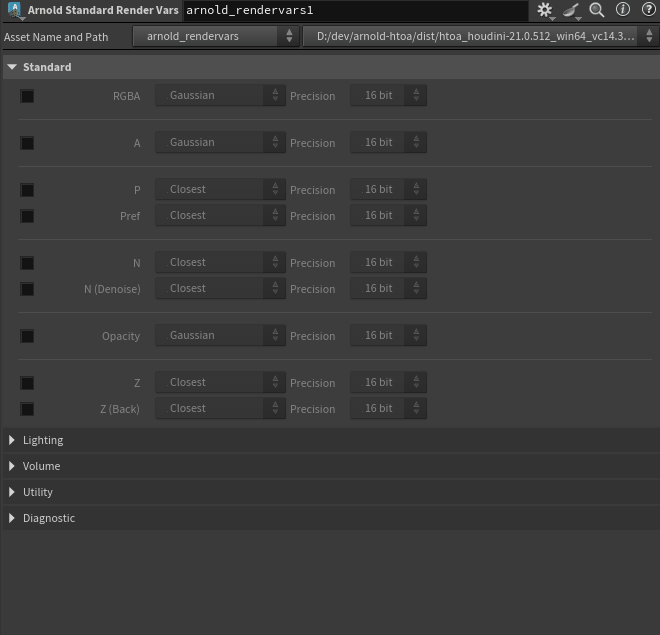
Task: Enable the A render var checkbox
Action: pyautogui.click(x=27, y=143)
